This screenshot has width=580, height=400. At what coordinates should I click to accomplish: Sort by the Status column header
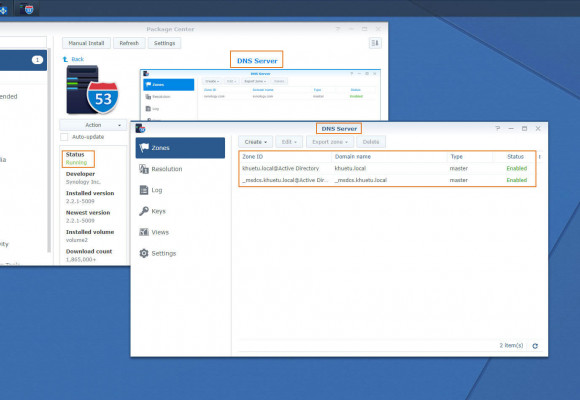(x=515, y=157)
